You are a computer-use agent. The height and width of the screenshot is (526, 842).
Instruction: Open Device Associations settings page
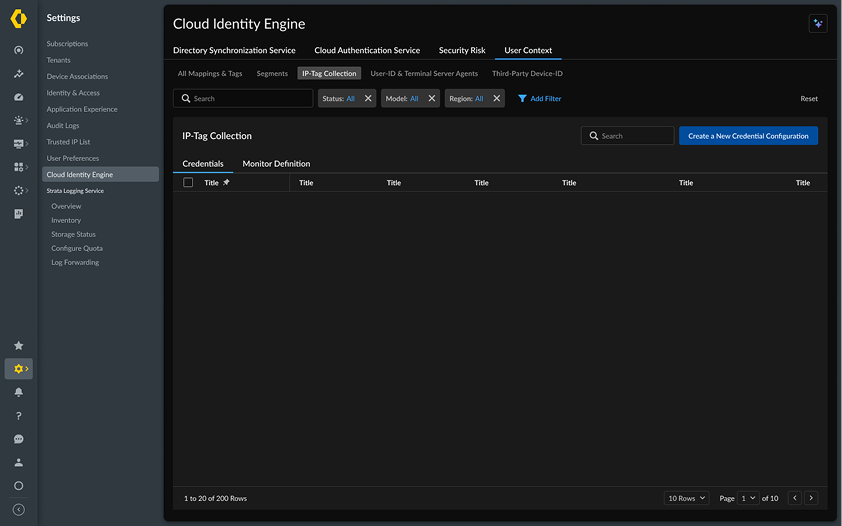point(77,76)
